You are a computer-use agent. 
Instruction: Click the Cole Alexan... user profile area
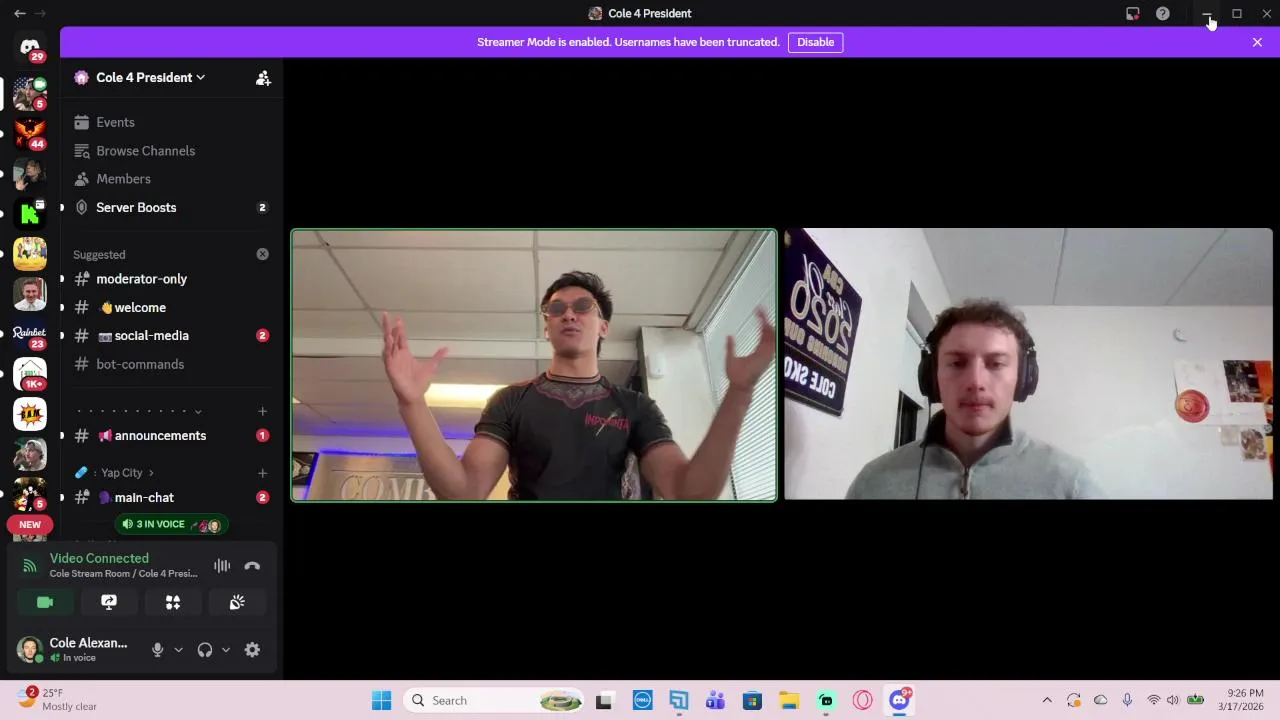point(75,650)
